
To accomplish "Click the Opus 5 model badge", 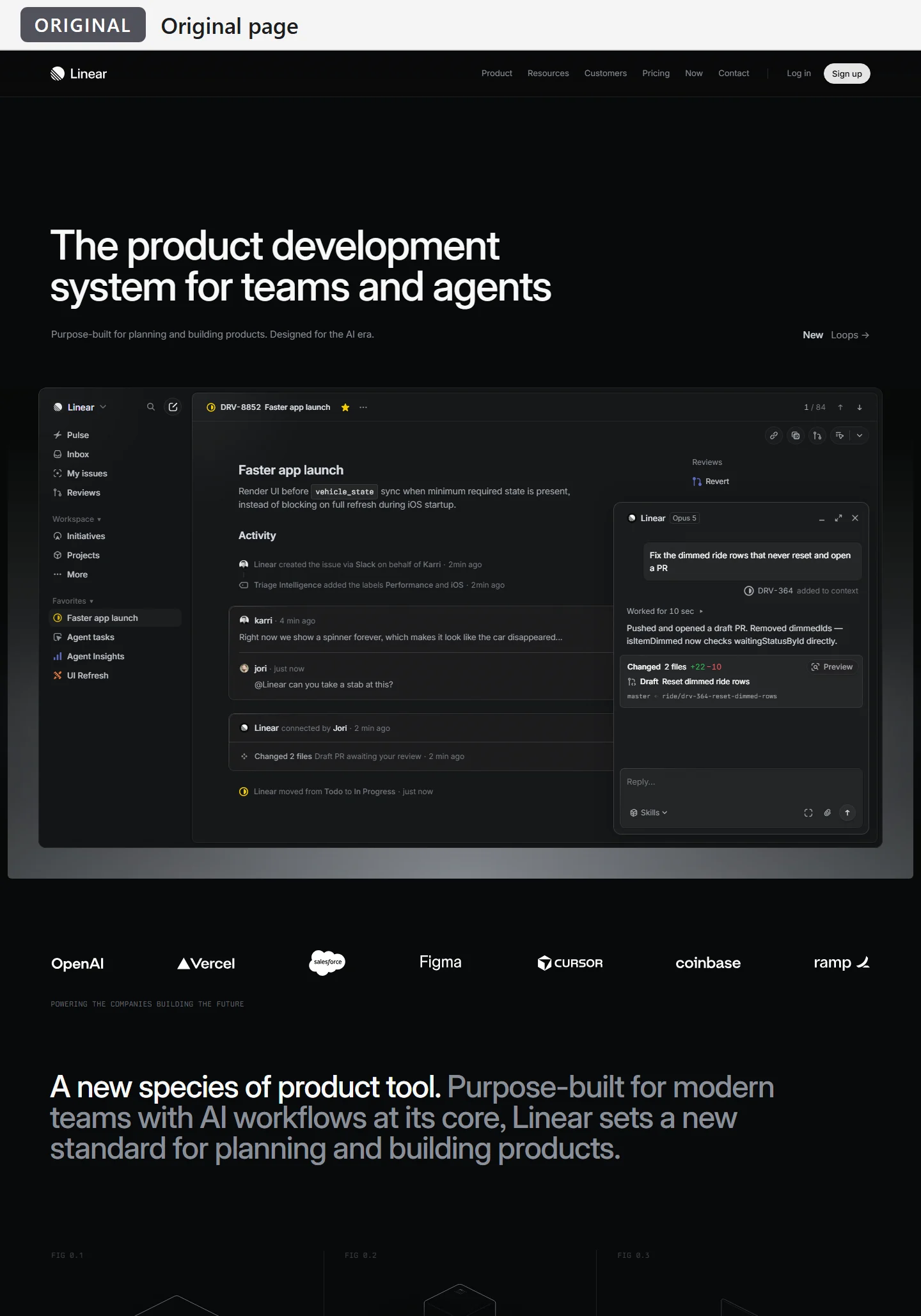I will [684, 518].
